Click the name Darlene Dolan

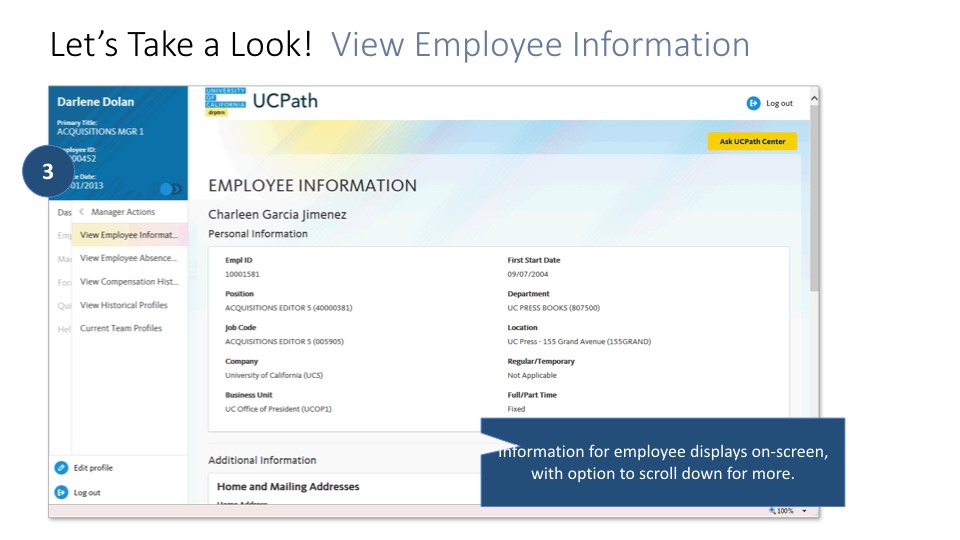[x=96, y=102]
